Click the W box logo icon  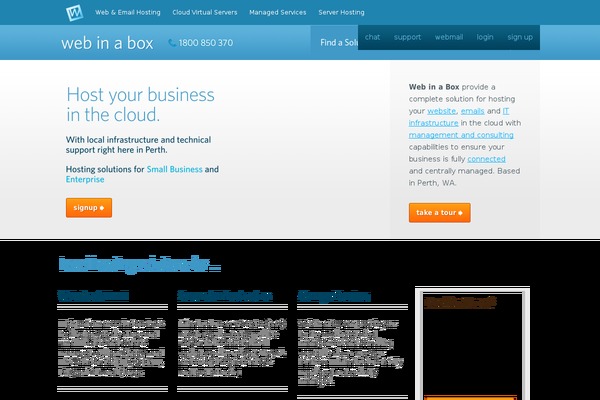[x=74, y=13]
